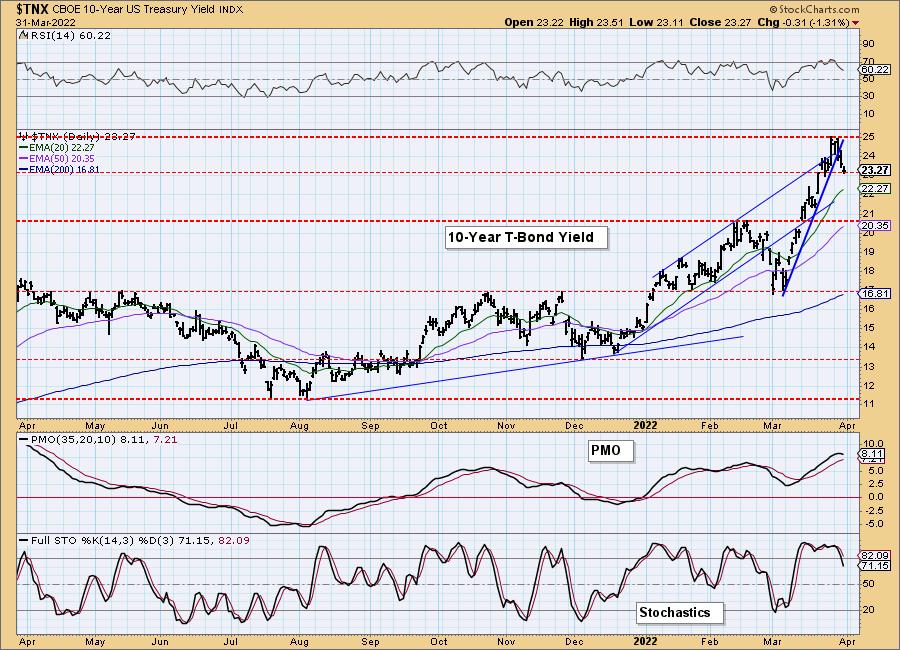Click the 'PMO' annotation box
The height and width of the screenshot is (650, 900).
click(x=611, y=451)
